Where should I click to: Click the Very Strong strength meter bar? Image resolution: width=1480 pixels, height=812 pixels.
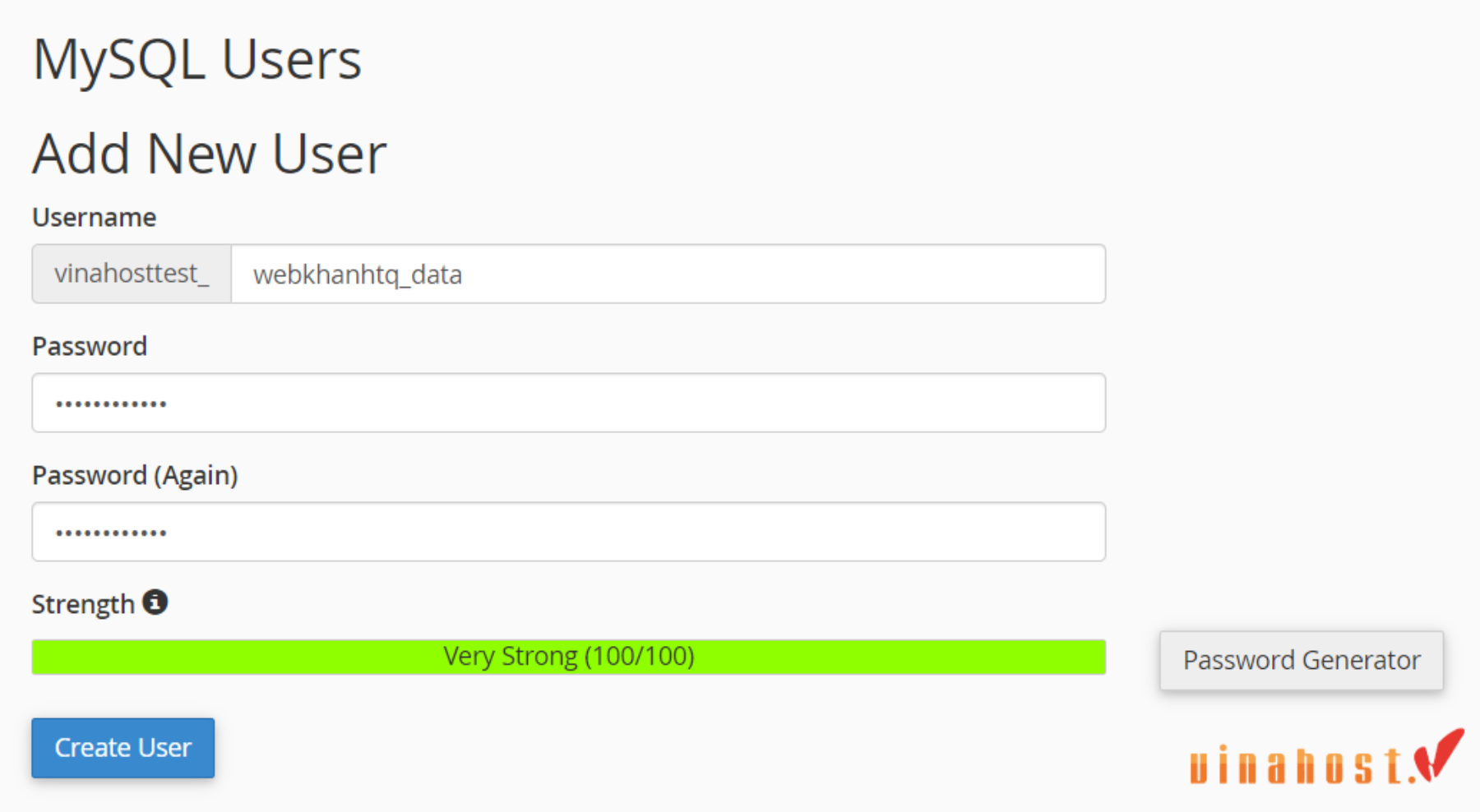click(x=569, y=657)
